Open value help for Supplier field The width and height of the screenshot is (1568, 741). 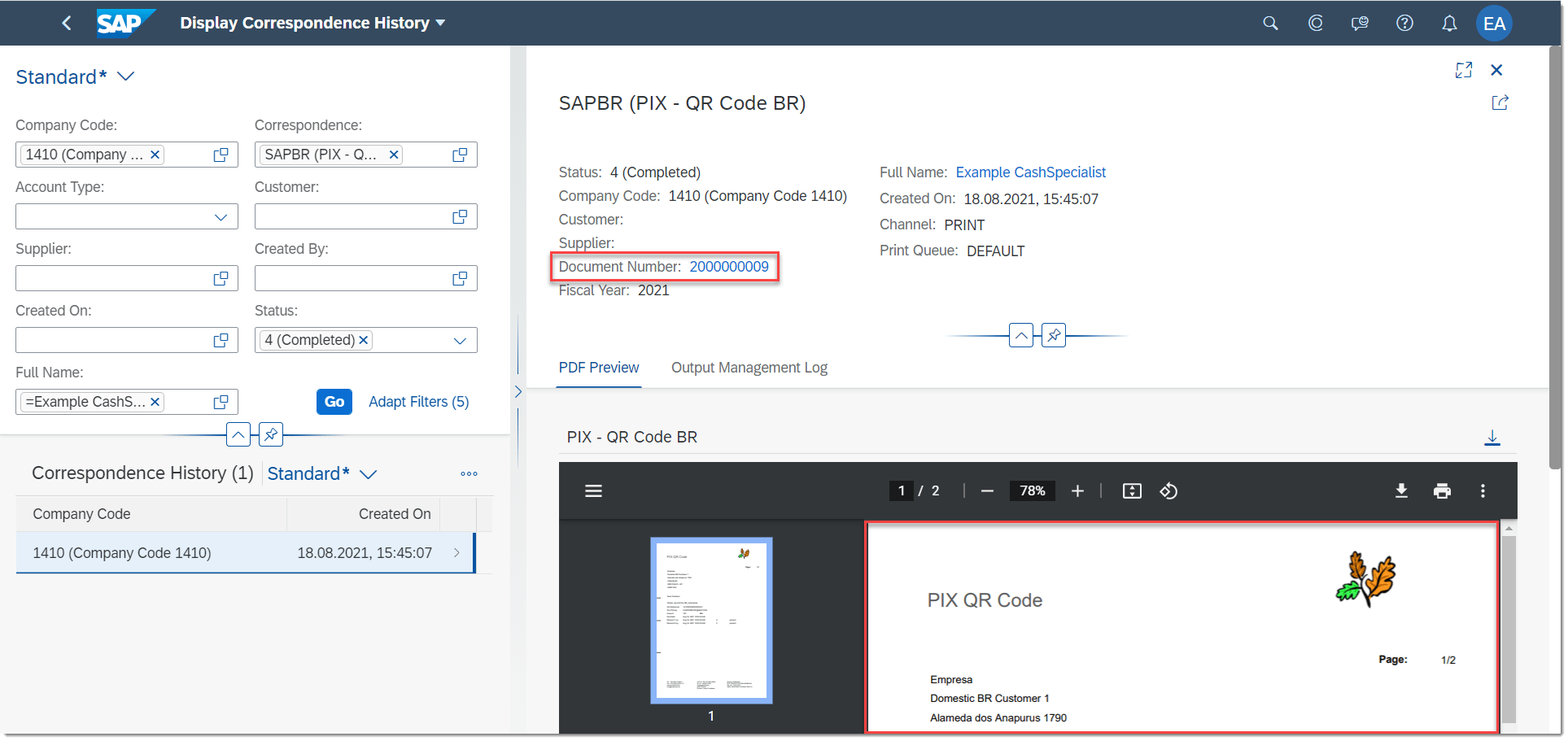(x=221, y=278)
